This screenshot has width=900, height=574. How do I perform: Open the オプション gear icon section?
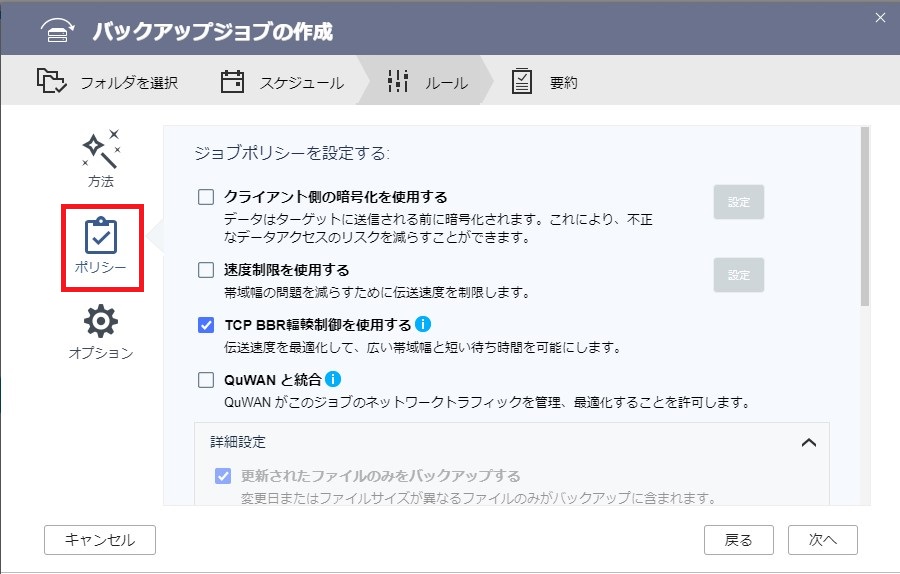coord(101,321)
